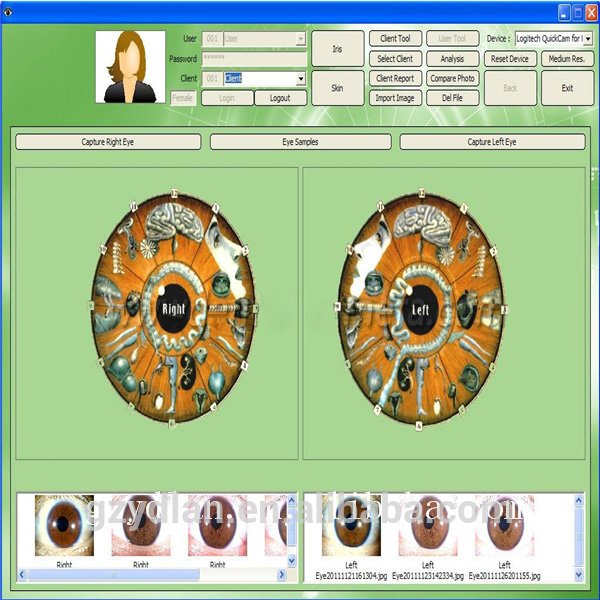Viewport: 600px width, 600px height.
Task: Click the application icon in title bar
Action: click(x=7, y=12)
